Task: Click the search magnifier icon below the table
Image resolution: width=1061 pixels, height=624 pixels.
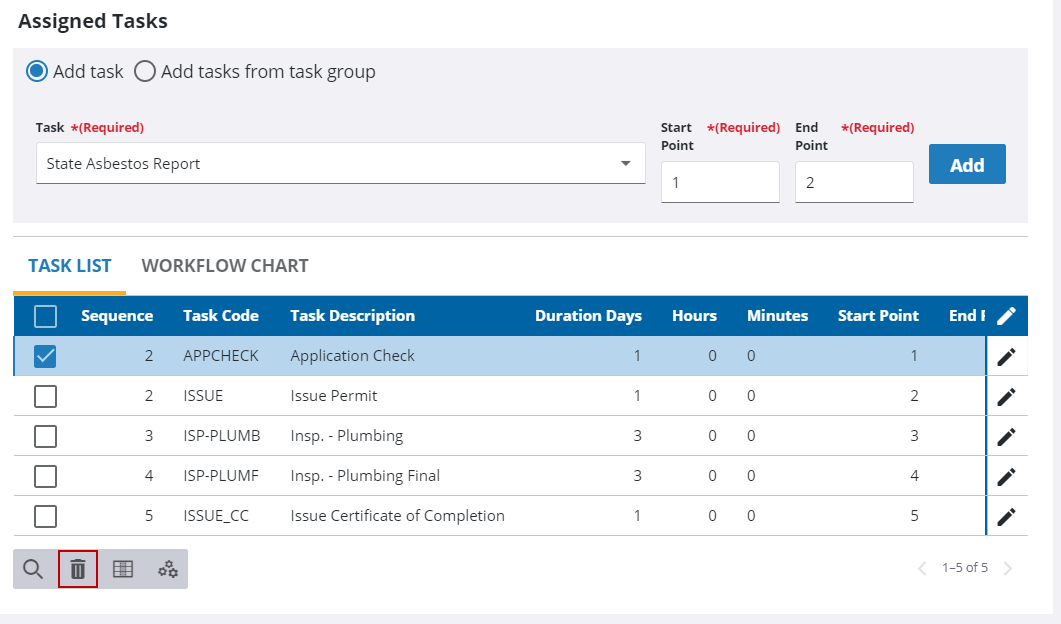Action: click(x=33, y=569)
